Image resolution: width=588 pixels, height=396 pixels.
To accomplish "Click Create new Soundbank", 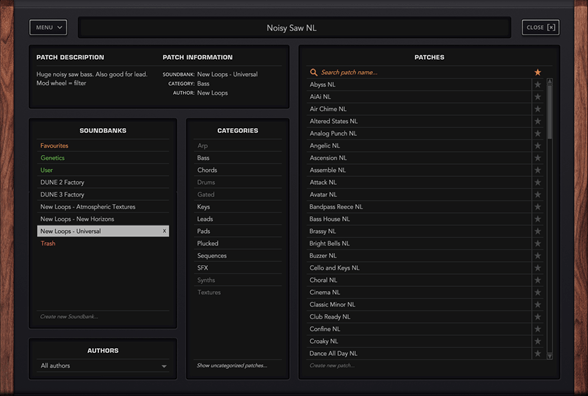I will [x=69, y=316].
